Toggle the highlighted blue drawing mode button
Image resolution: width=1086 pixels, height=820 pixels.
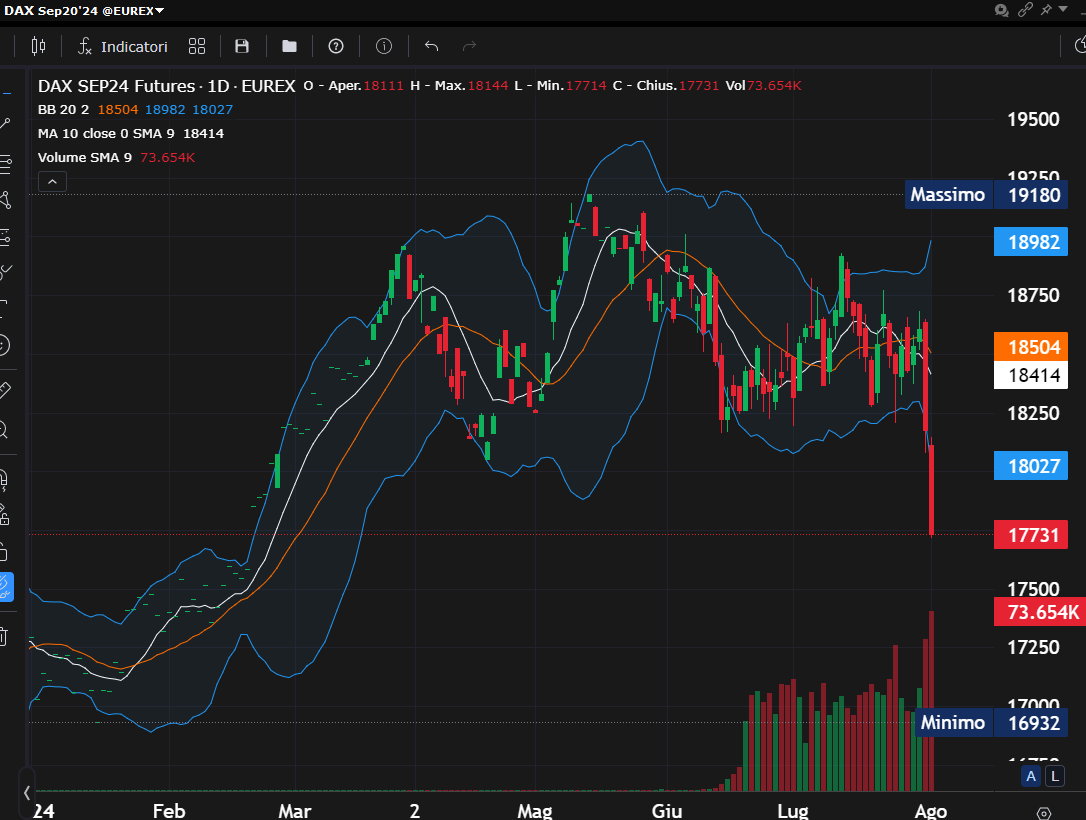coord(6,585)
